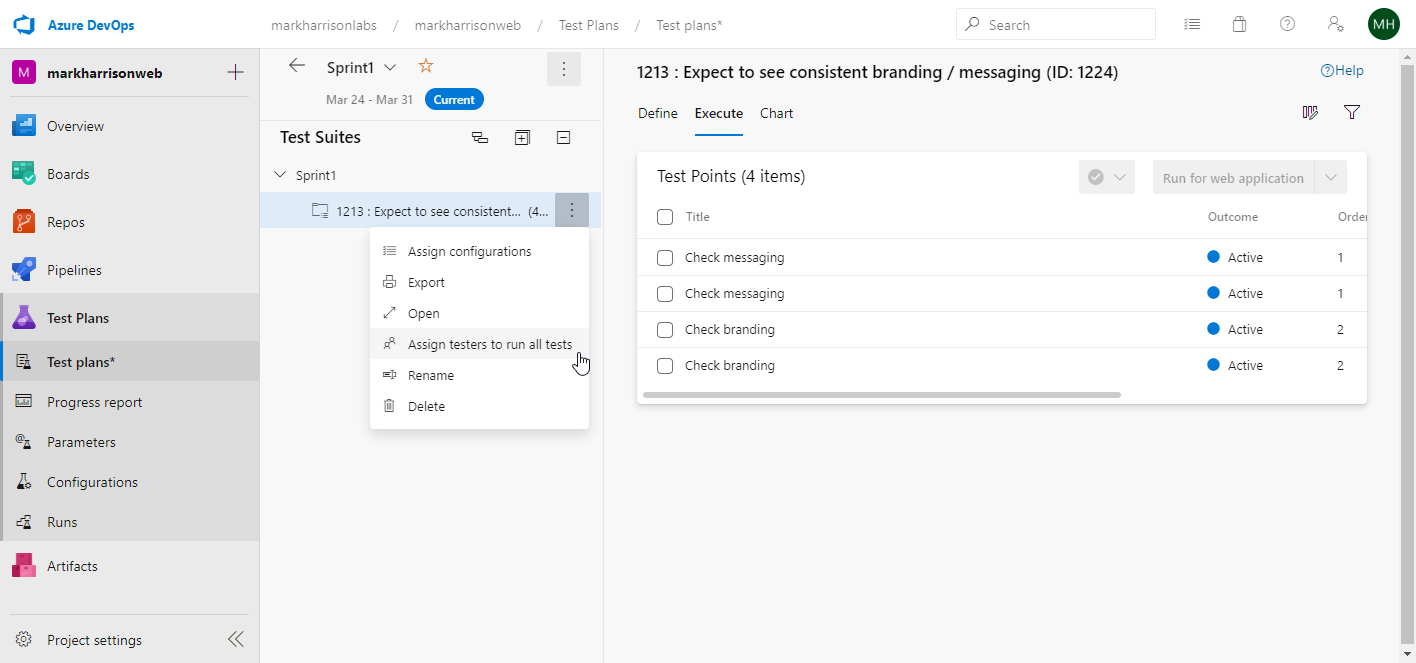
Task: Click the Help link
Action: coord(1342,71)
